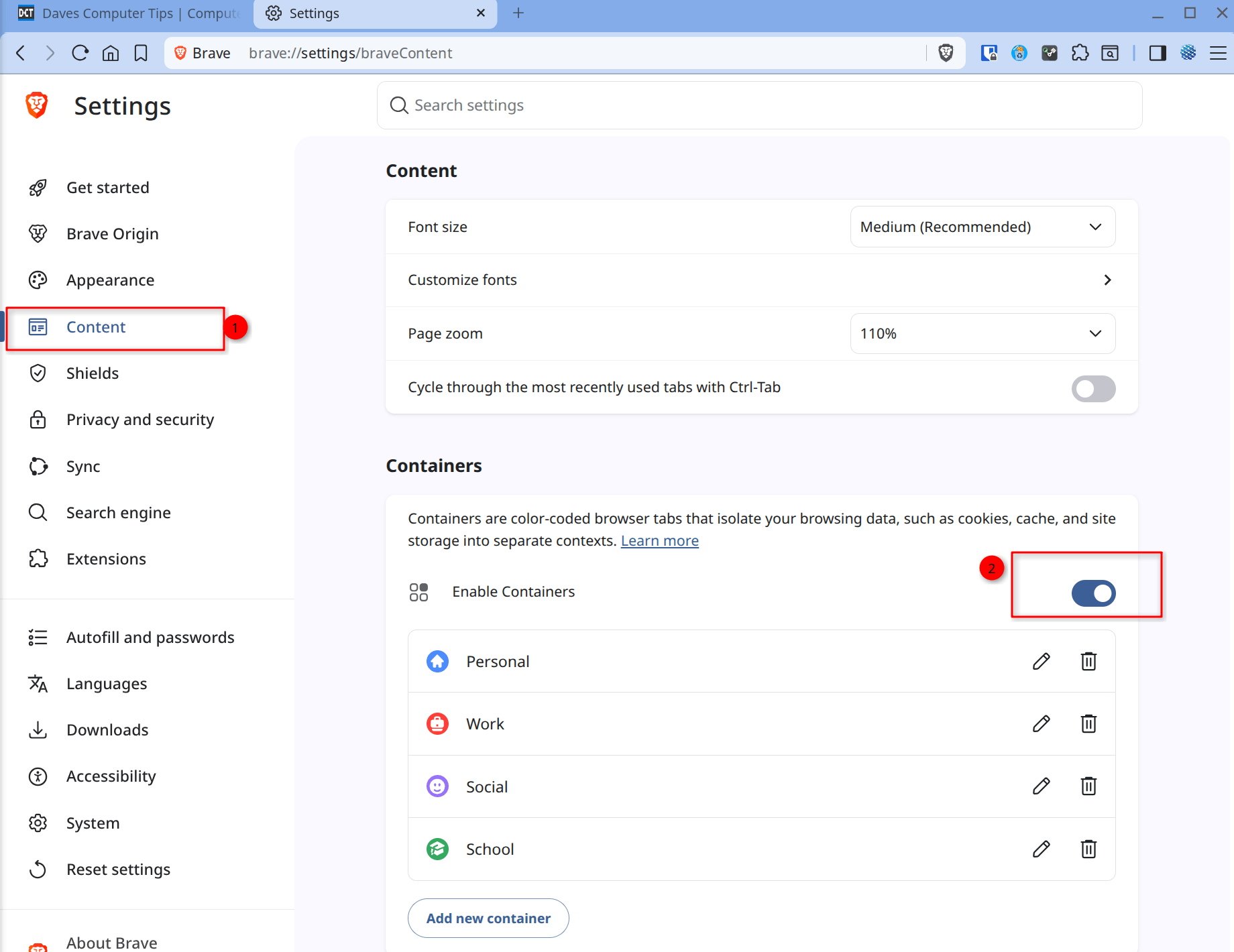Select the Personal container row name

tap(498, 662)
